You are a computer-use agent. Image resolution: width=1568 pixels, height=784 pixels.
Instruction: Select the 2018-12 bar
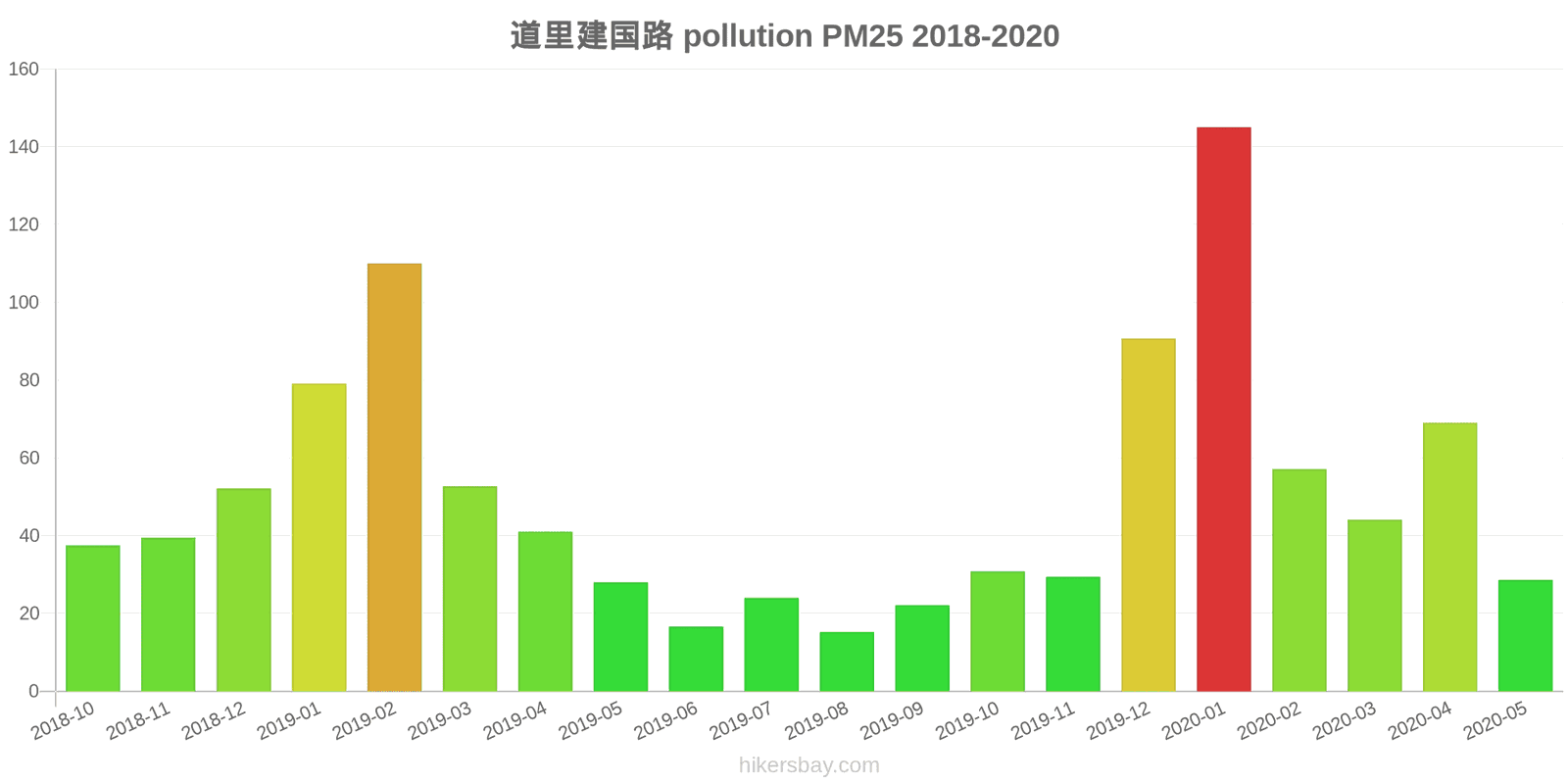243,590
